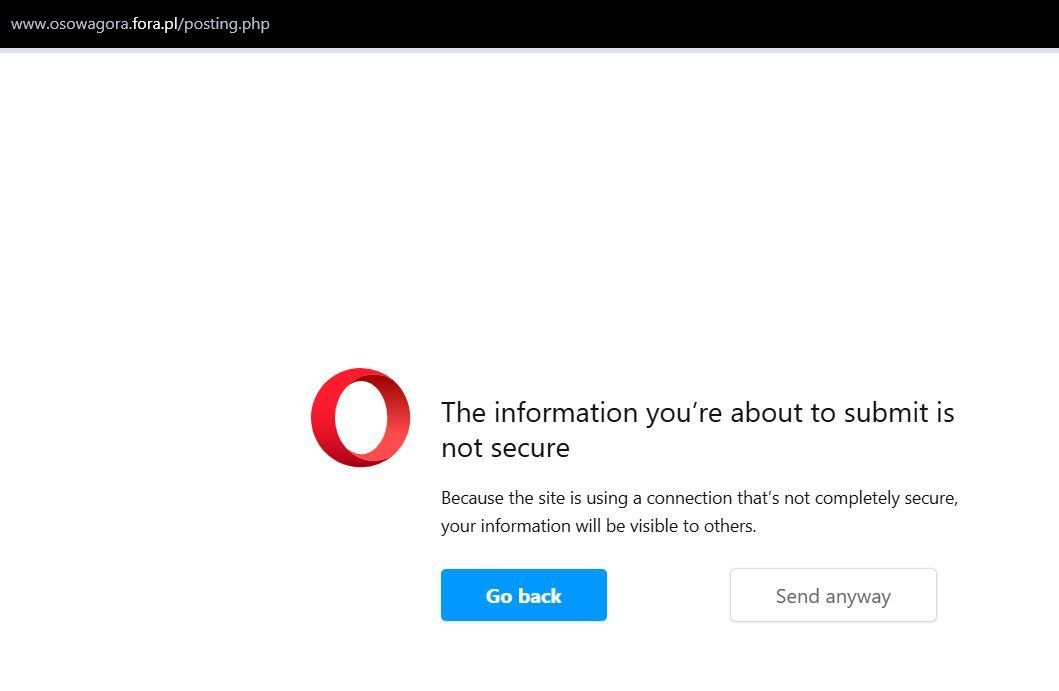Click the blank white area above the warning

click(529, 200)
